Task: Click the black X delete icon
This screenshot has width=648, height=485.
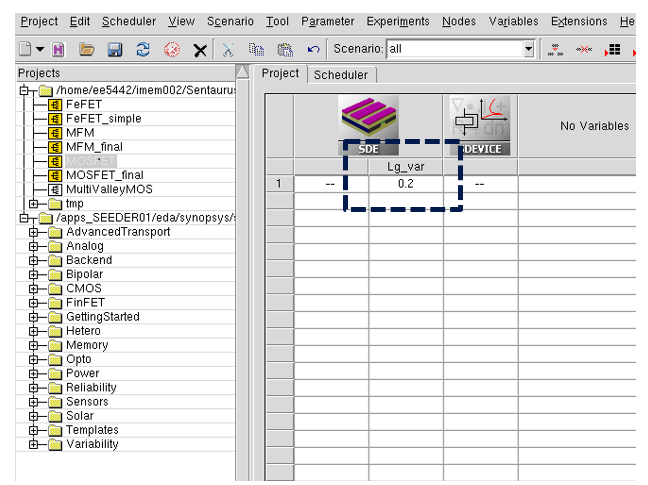Action: click(x=200, y=49)
